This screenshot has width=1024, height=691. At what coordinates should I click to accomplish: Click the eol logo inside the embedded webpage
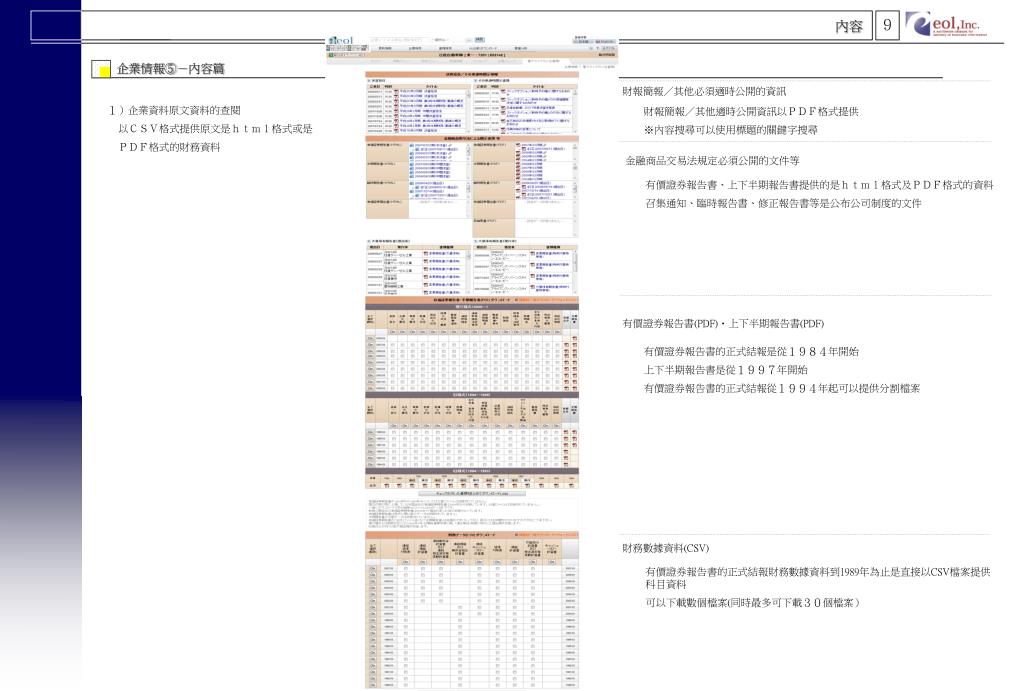coord(341,40)
